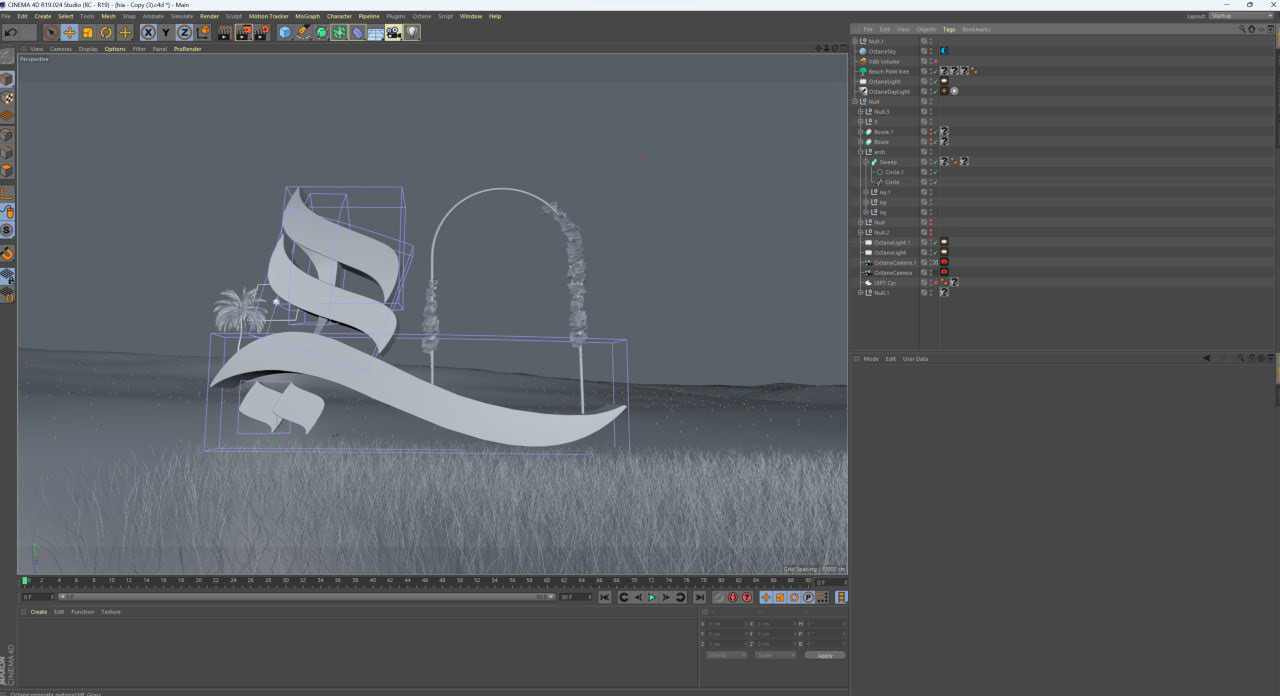Open the Camera object icon

click(x=393, y=33)
